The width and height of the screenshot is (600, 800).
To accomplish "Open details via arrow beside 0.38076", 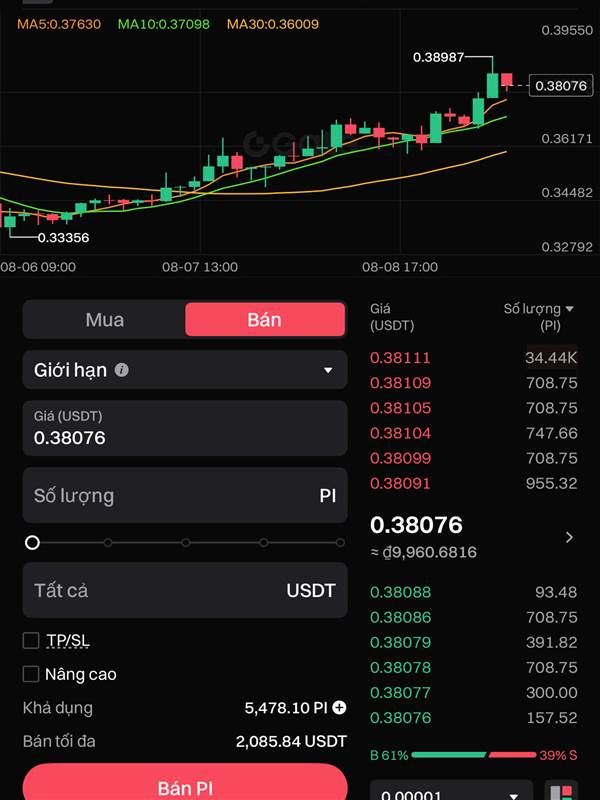I will coord(569,537).
